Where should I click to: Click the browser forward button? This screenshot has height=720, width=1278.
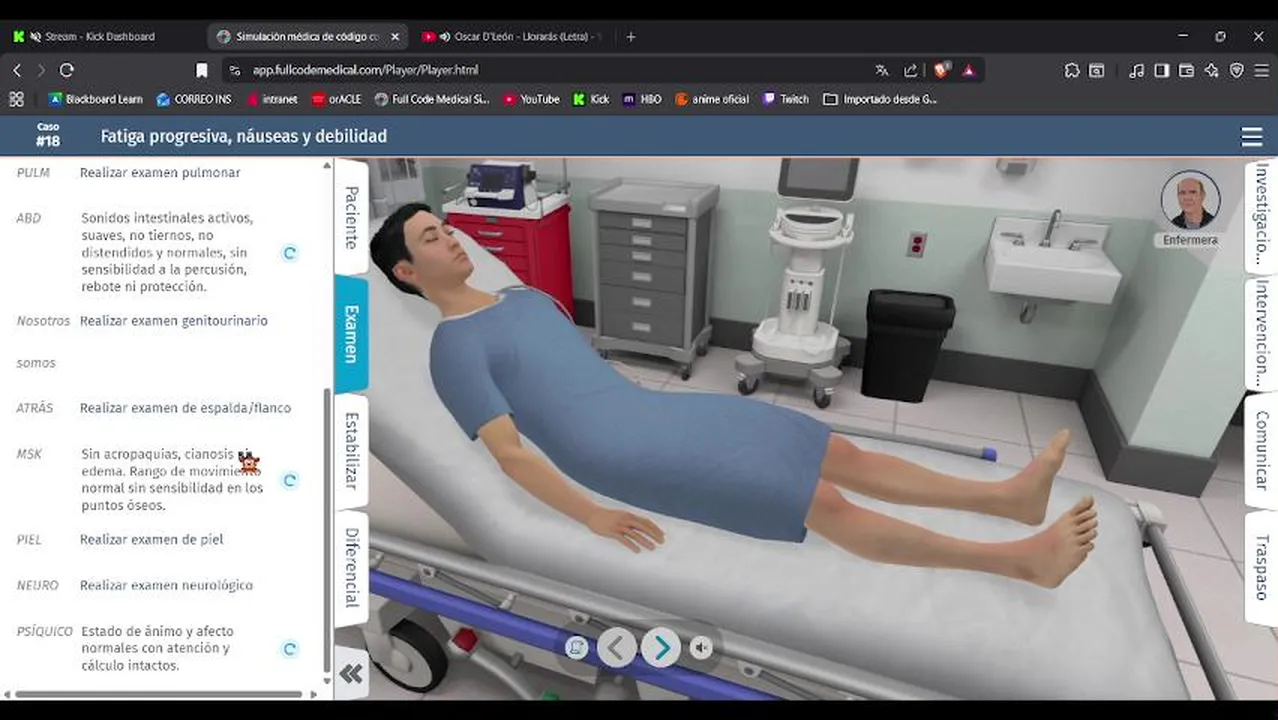click(x=41, y=70)
